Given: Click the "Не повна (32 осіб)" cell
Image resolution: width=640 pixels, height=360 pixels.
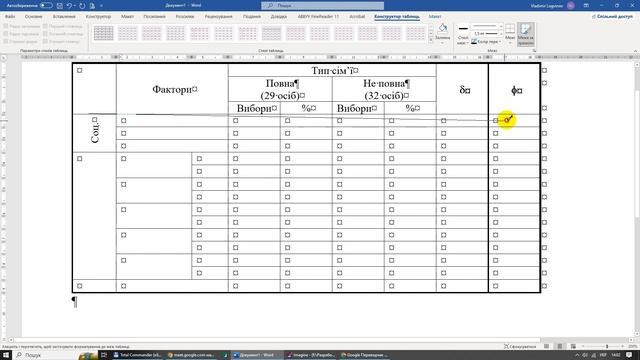Looking at the screenshot, I should (384, 89).
